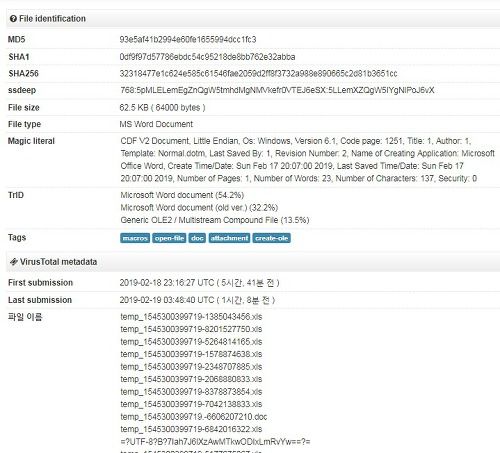Click the line 'Microsoft Word document (54.2%)'
This screenshot has height=453, width=500.
point(182,195)
